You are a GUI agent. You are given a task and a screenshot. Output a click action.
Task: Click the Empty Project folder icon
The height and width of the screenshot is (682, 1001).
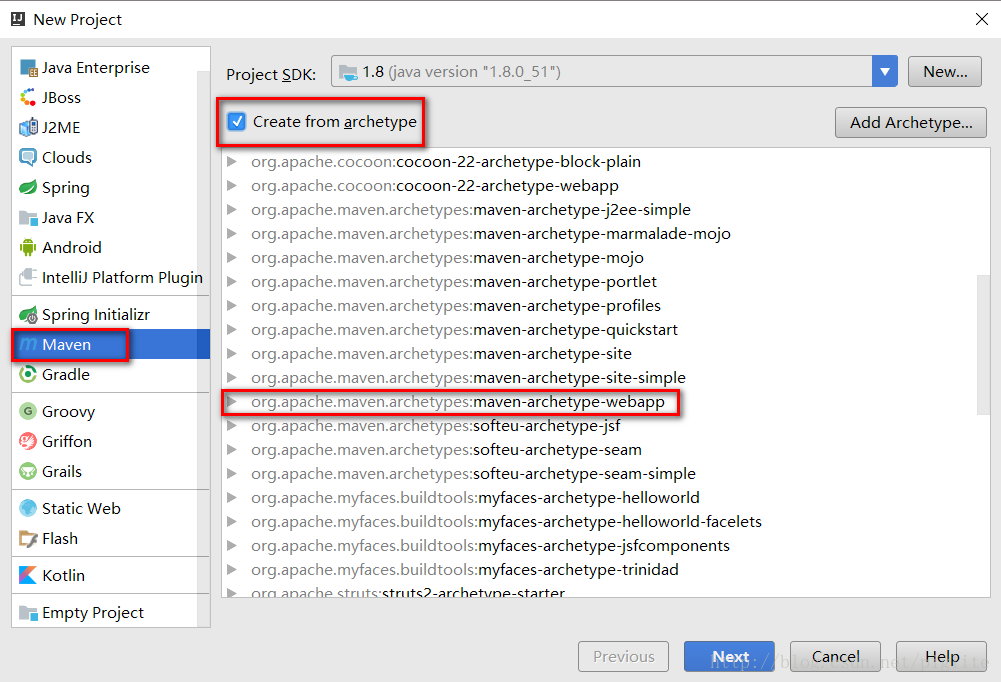[x=28, y=612]
